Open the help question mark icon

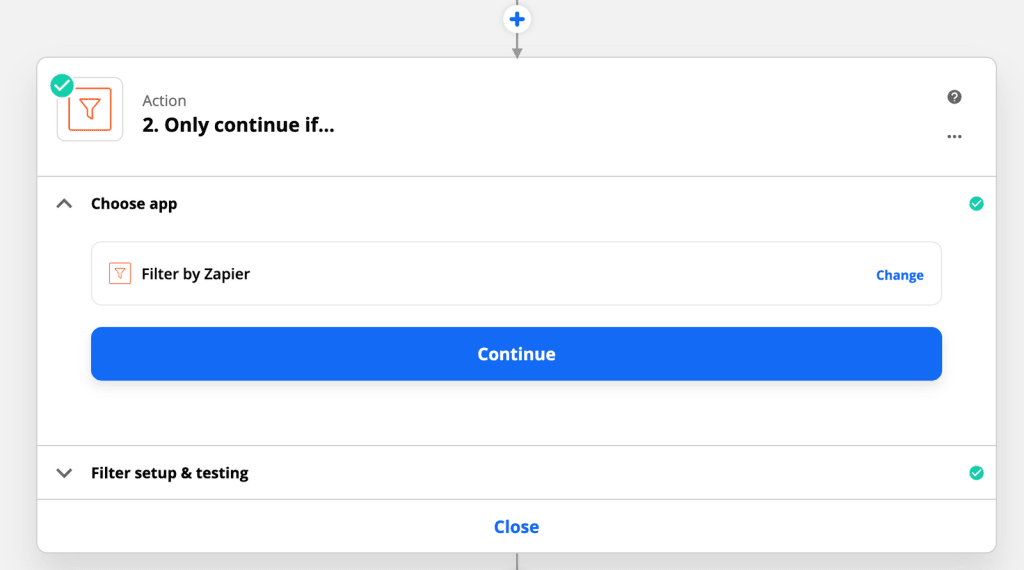(x=954, y=97)
